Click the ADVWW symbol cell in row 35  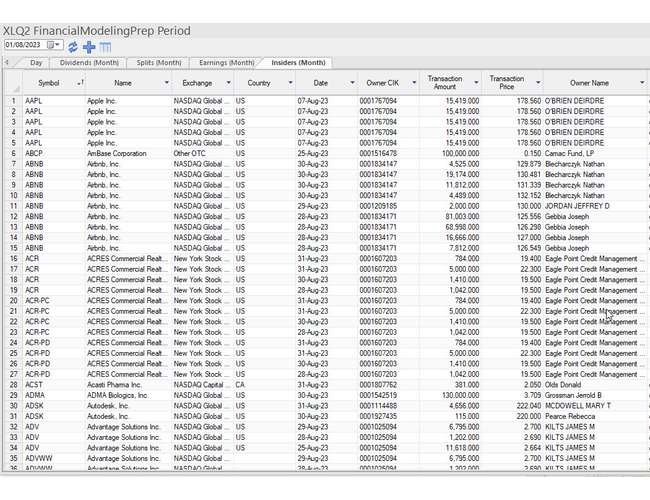(x=54, y=458)
